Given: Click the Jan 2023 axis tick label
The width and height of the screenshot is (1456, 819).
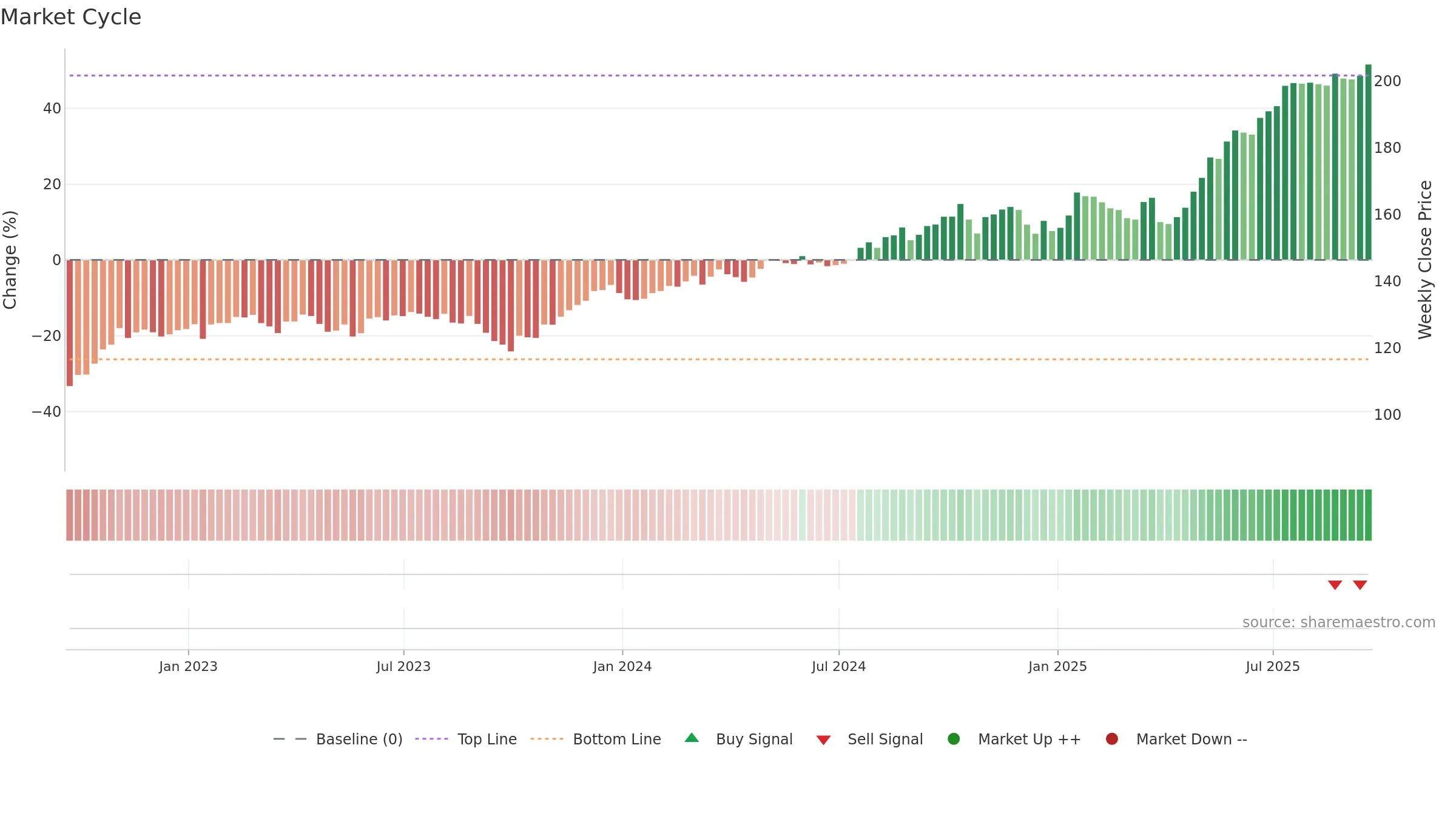Looking at the screenshot, I should point(188,667).
